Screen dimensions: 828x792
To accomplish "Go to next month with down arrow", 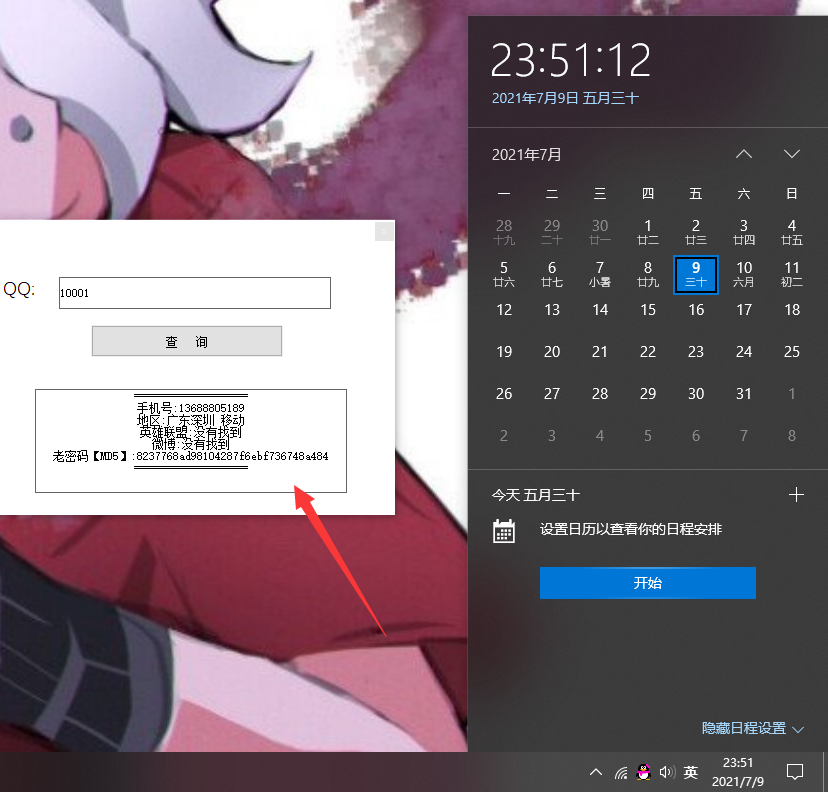I will [x=792, y=154].
